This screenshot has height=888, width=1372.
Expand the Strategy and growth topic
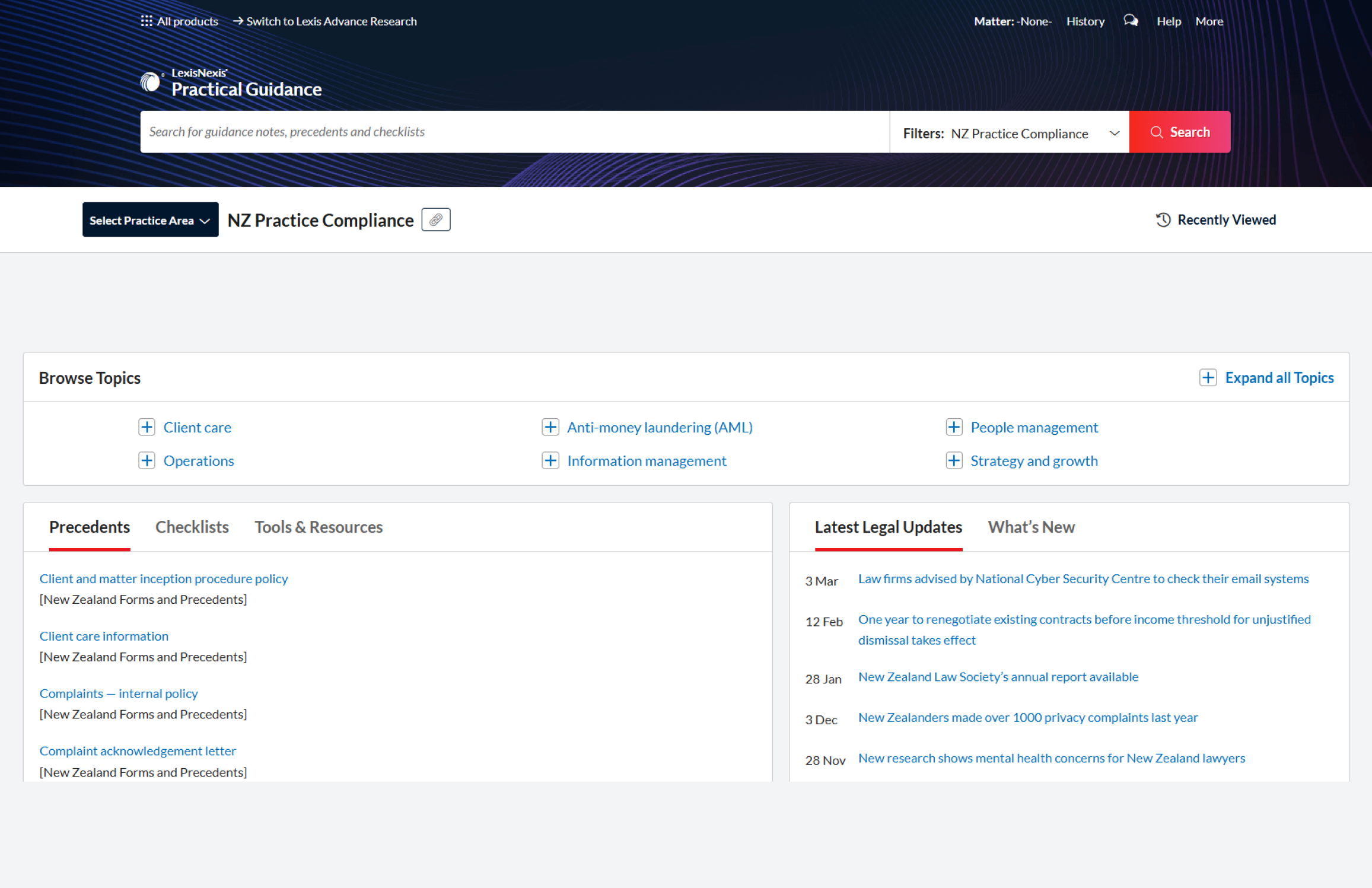[954, 461]
